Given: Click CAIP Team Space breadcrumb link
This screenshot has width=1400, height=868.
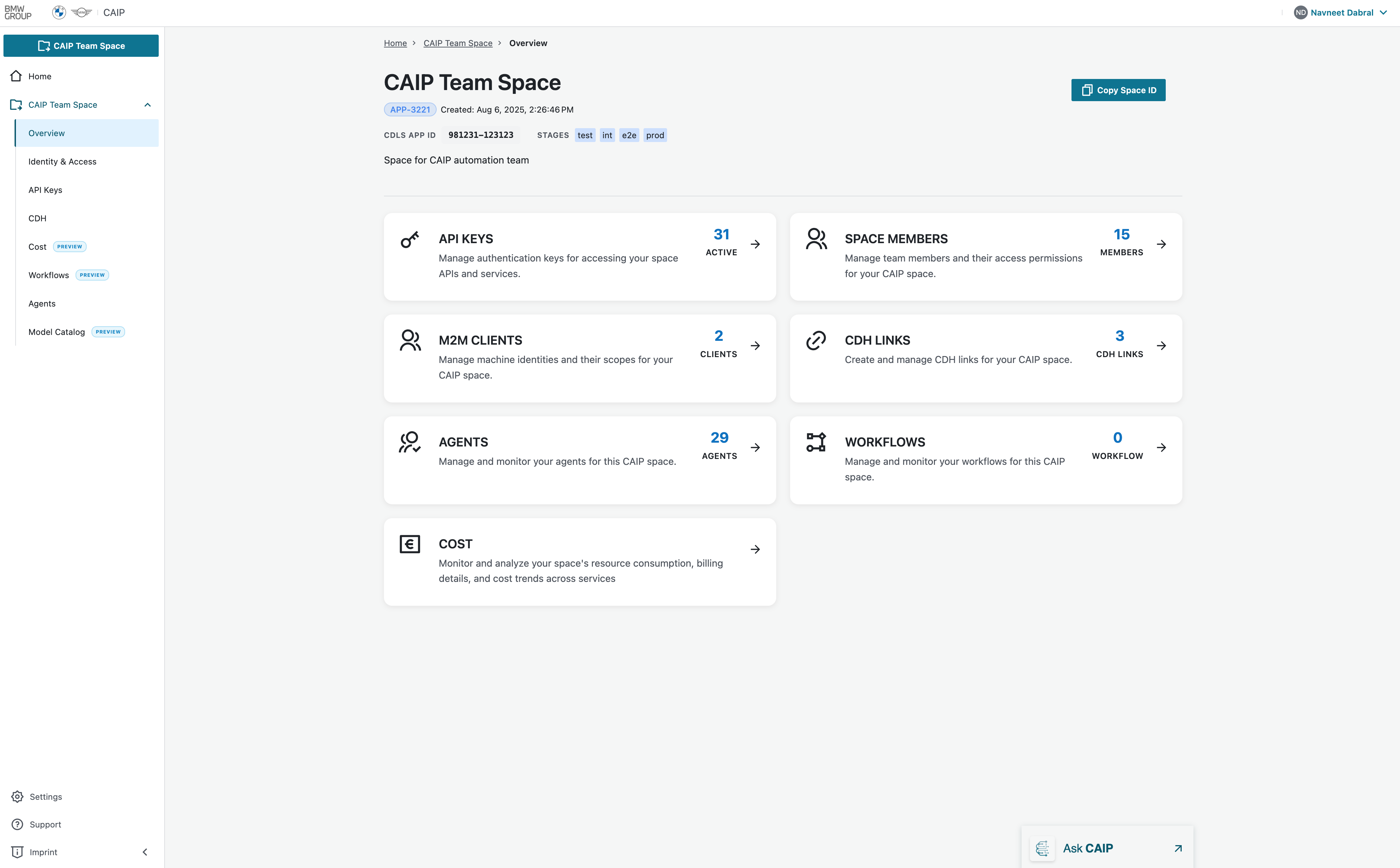Looking at the screenshot, I should click(x=458, y=43).
